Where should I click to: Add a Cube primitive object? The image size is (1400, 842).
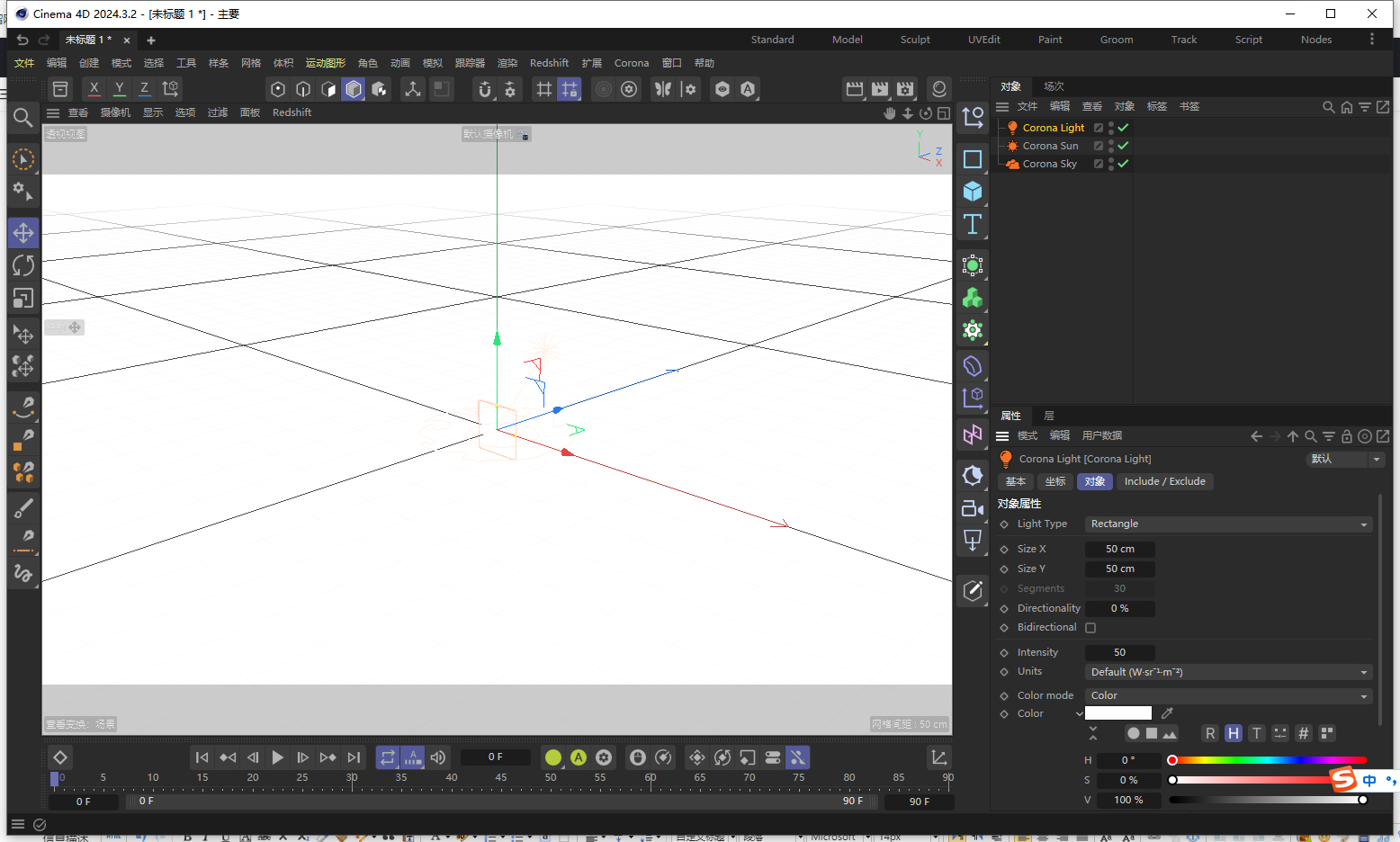click(x=973, y=192)
